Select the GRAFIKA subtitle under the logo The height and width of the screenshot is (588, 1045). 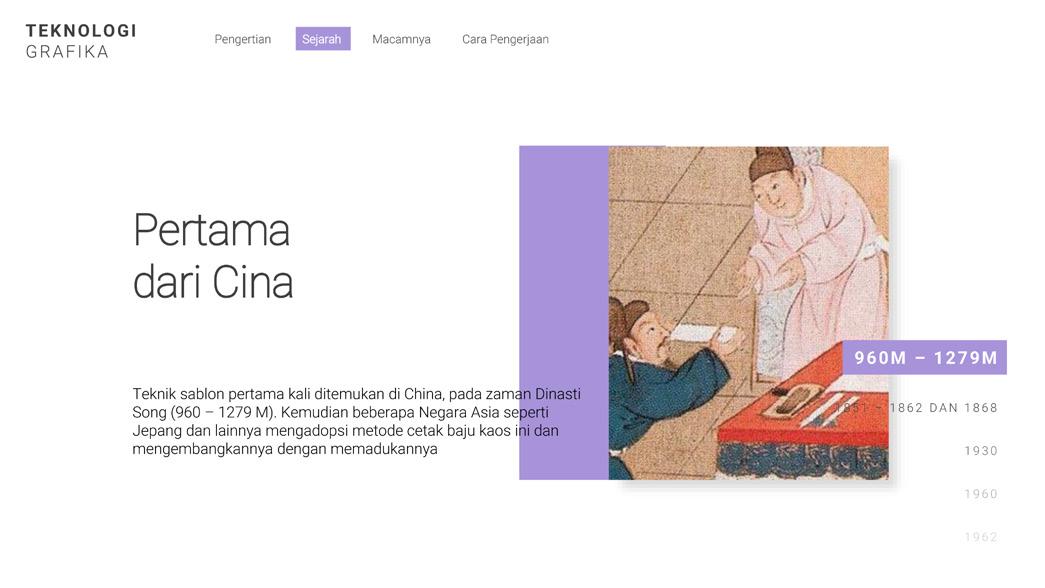(x=67, y=52)
